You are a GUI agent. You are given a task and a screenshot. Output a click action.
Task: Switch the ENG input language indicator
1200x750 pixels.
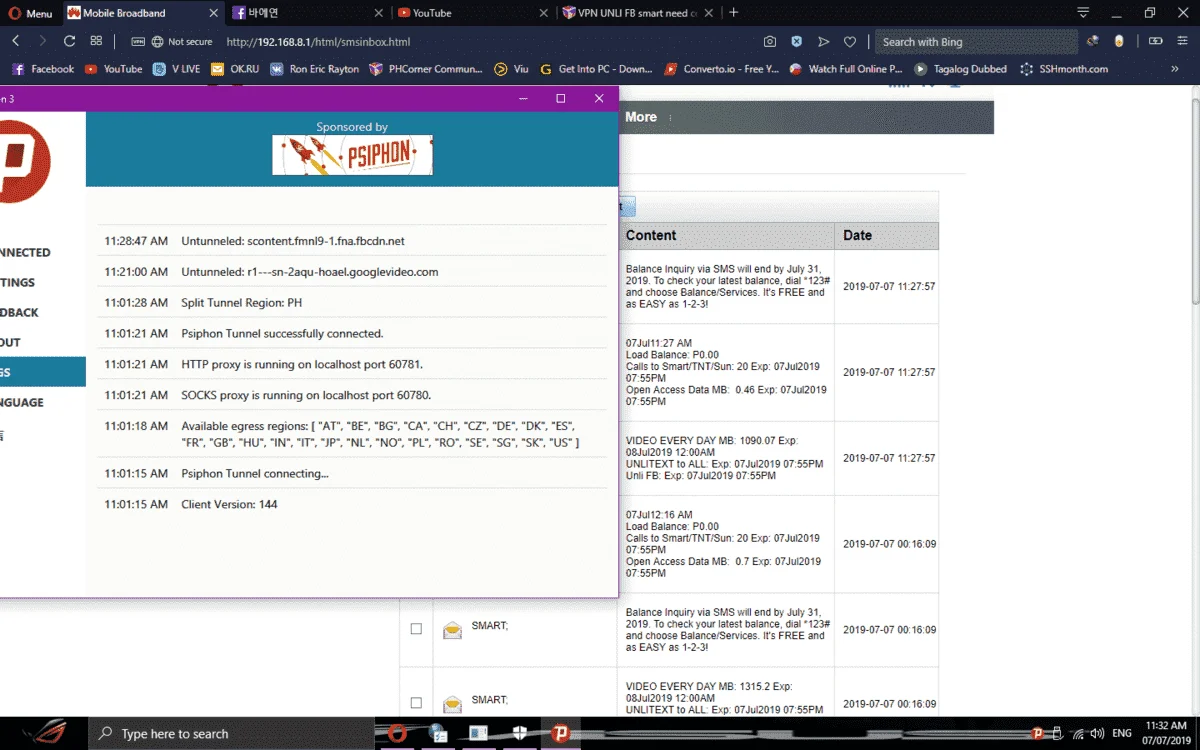(x=1122, y=733)
